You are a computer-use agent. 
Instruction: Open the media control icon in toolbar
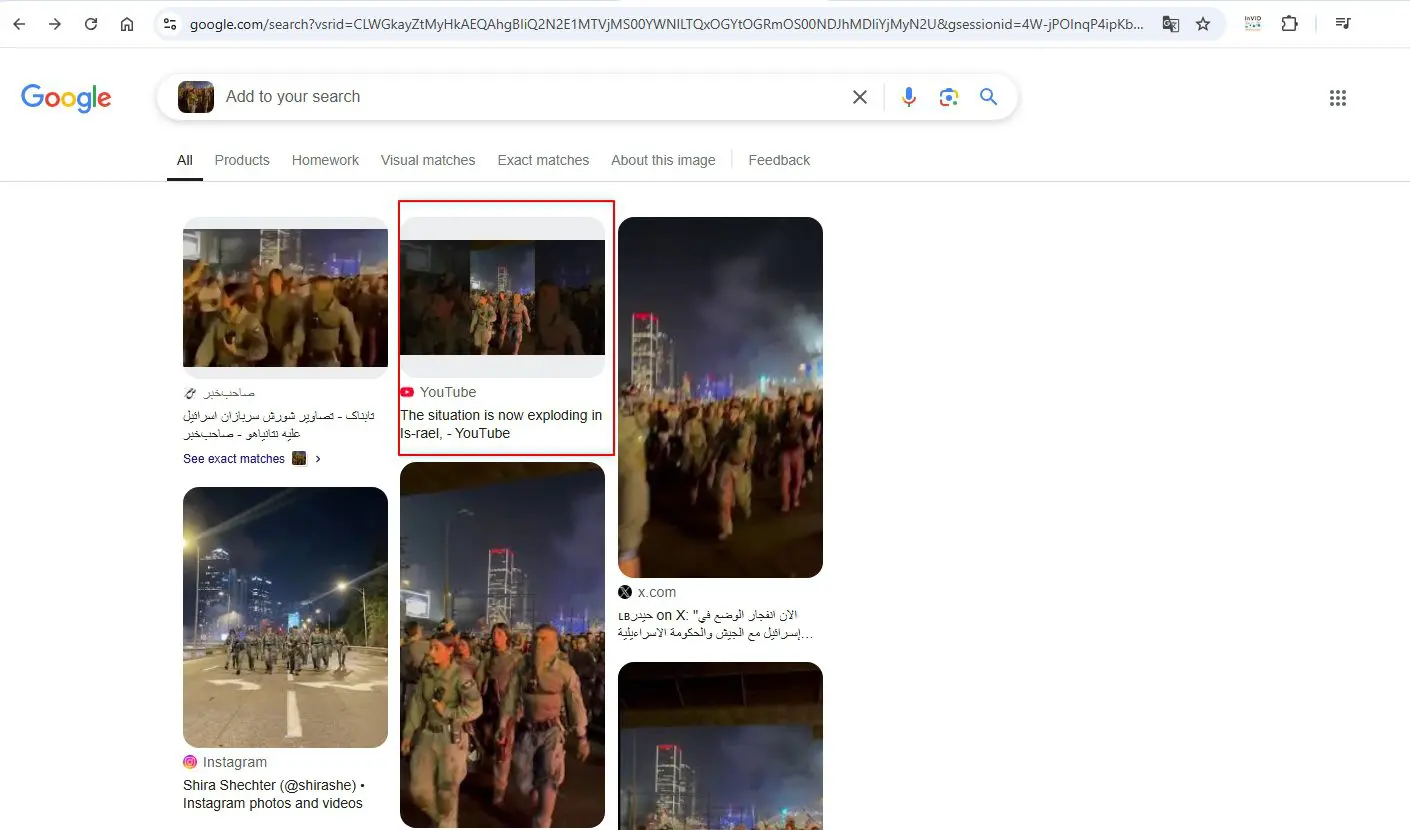click(1344, 24)
